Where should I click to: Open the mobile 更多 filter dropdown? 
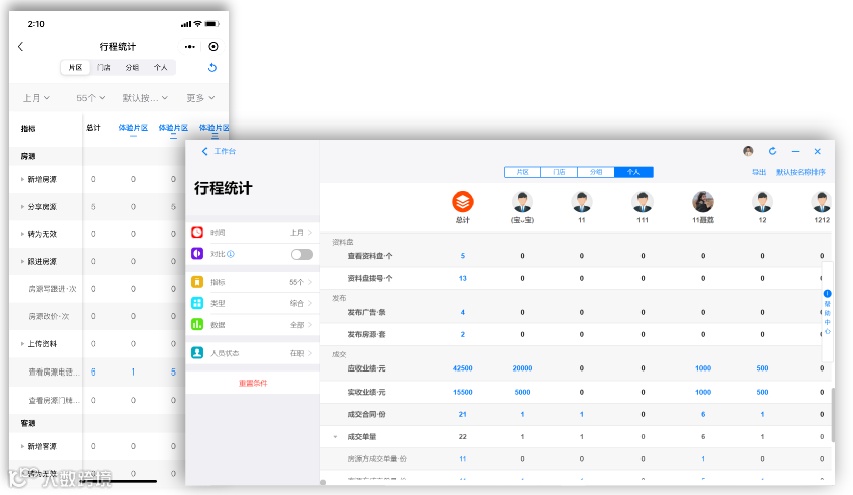pos(200,98)
